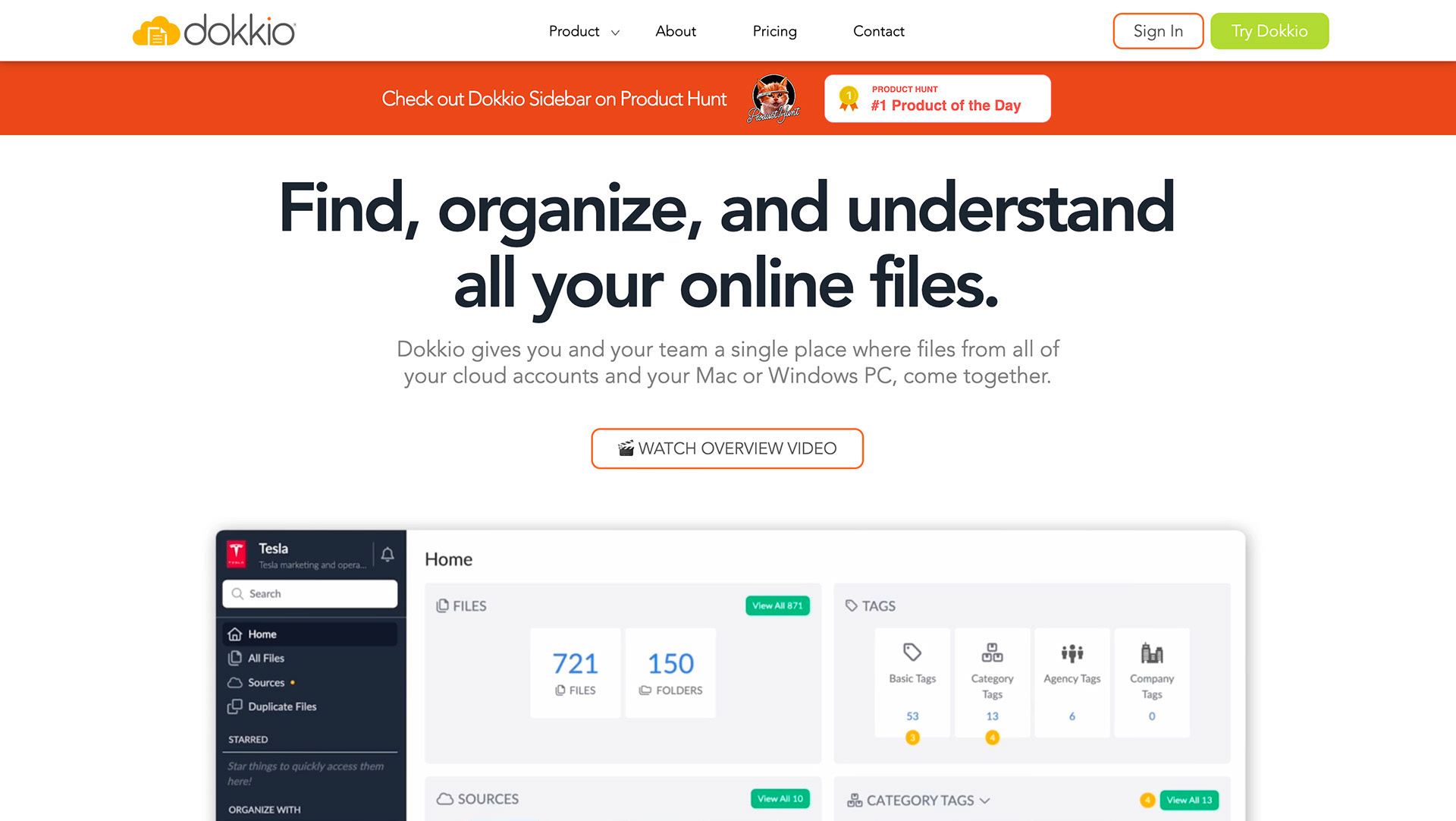This screenshot has width=1456, height=821.
Task: Click the Home house icon in sidebar
Action: [x=235, y=634]
